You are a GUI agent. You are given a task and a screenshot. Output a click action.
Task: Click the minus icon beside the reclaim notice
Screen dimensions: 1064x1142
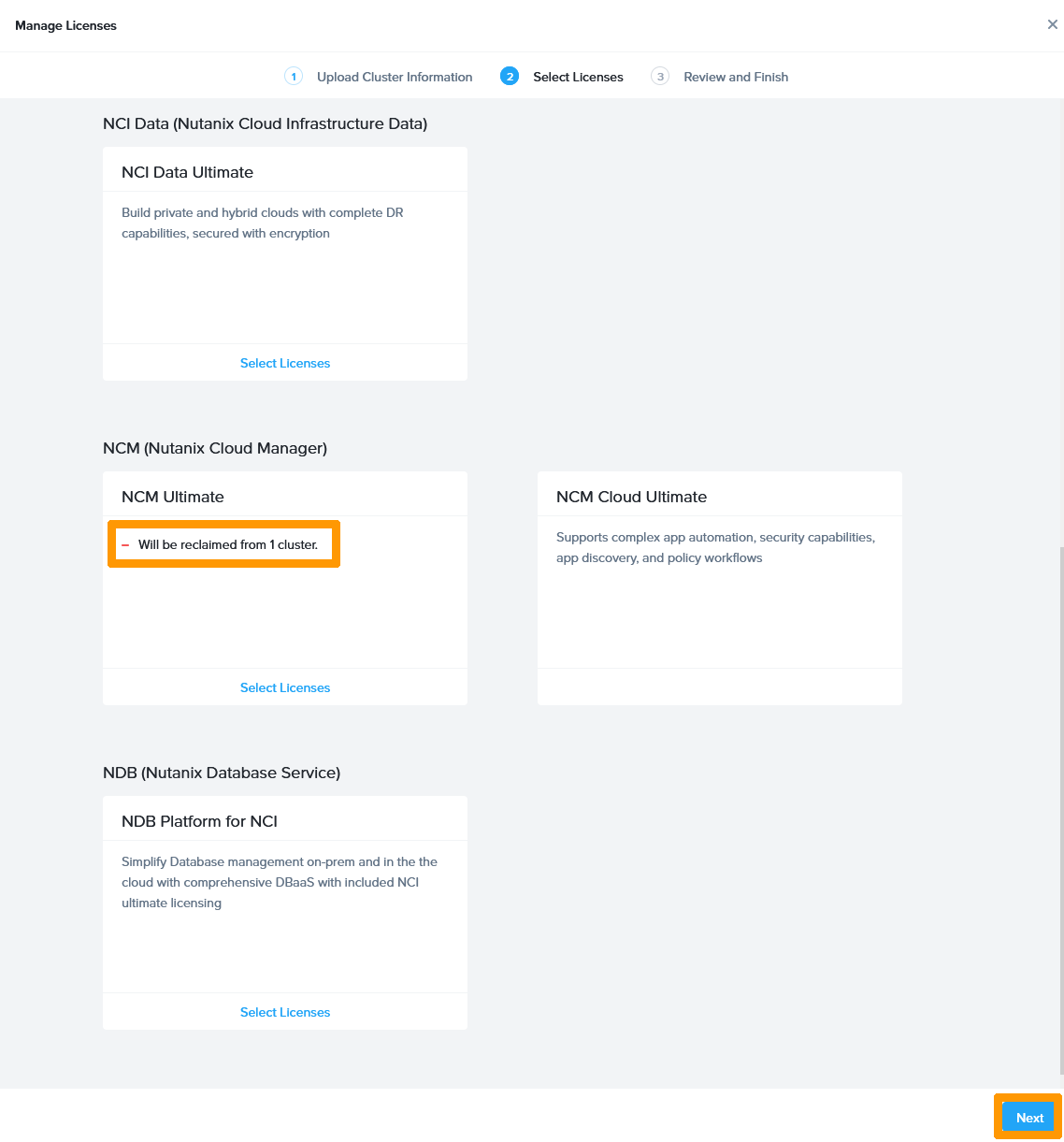[125, 544]
